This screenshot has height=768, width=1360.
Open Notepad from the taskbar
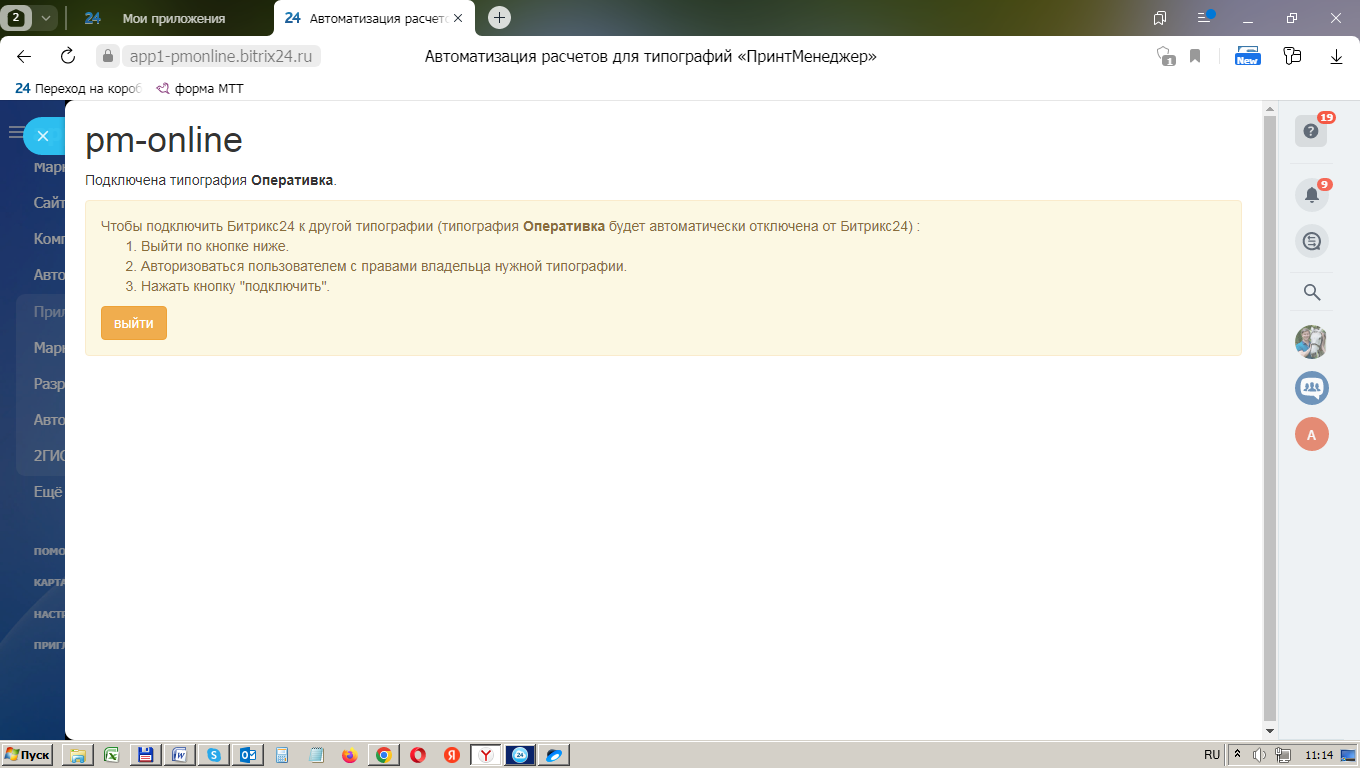pyautogui.click(x=316, y=755)
